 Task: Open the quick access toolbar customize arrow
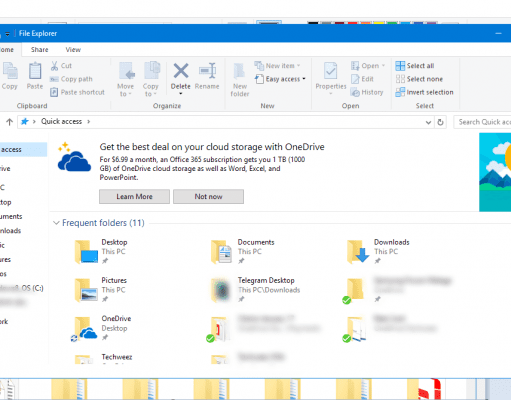point(7,34)
